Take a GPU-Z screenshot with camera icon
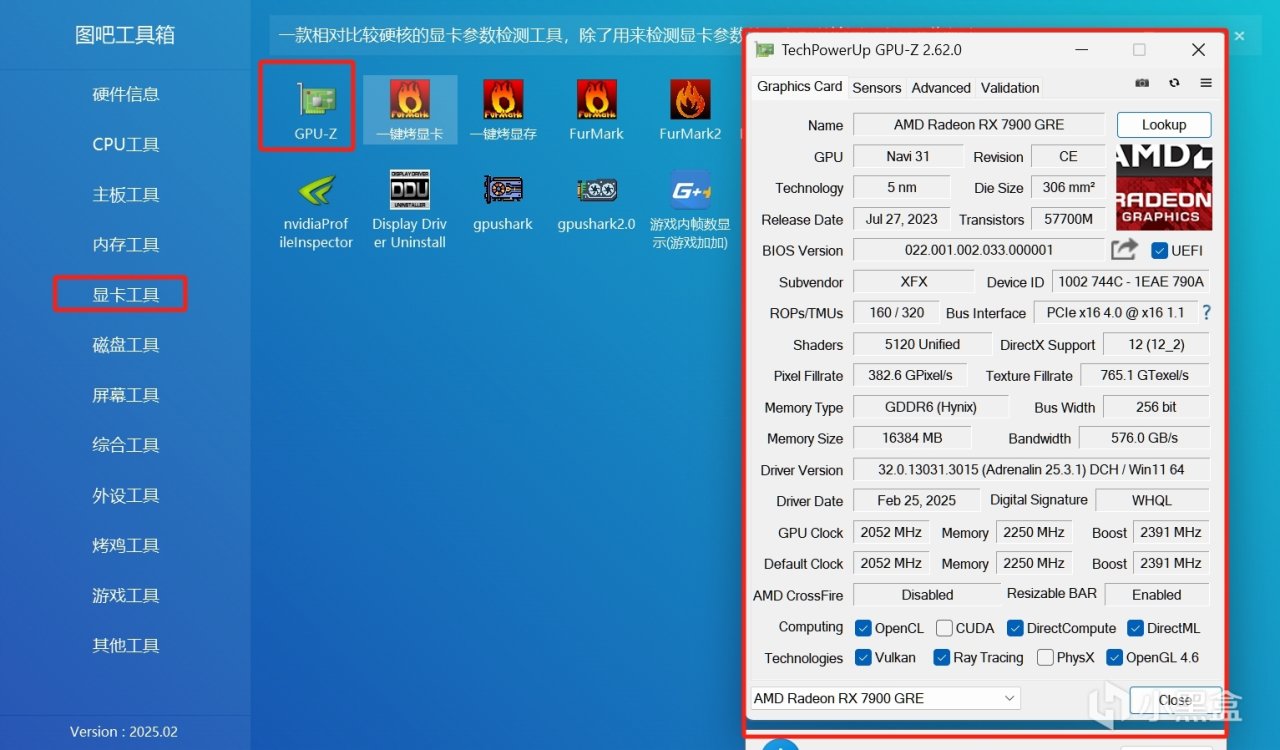1280x750 pixels. coord(1143,84)
